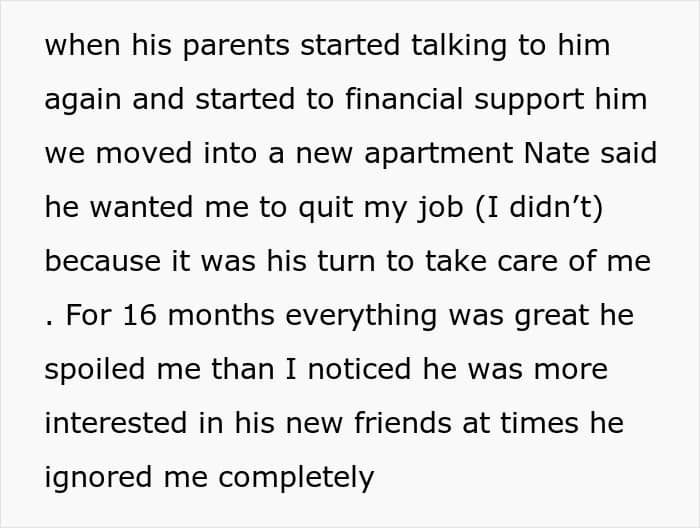This screenshot has width=700, height=528.
Task: Click on the word "quit"
Action: coord(325,209)
